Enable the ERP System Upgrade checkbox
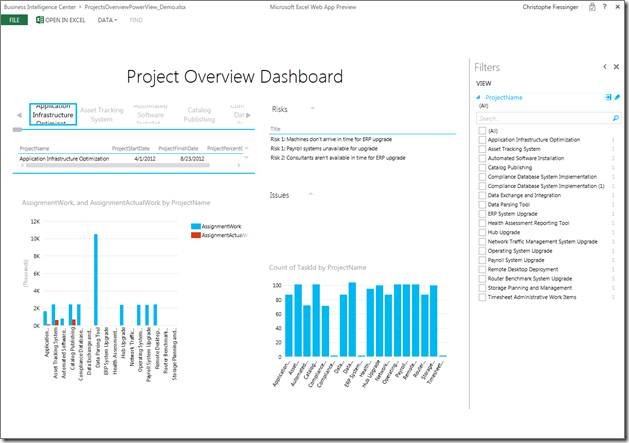Image resolution: width=629 pixels, height=443 pixels. pyautogui.click(x=482, y=213)
